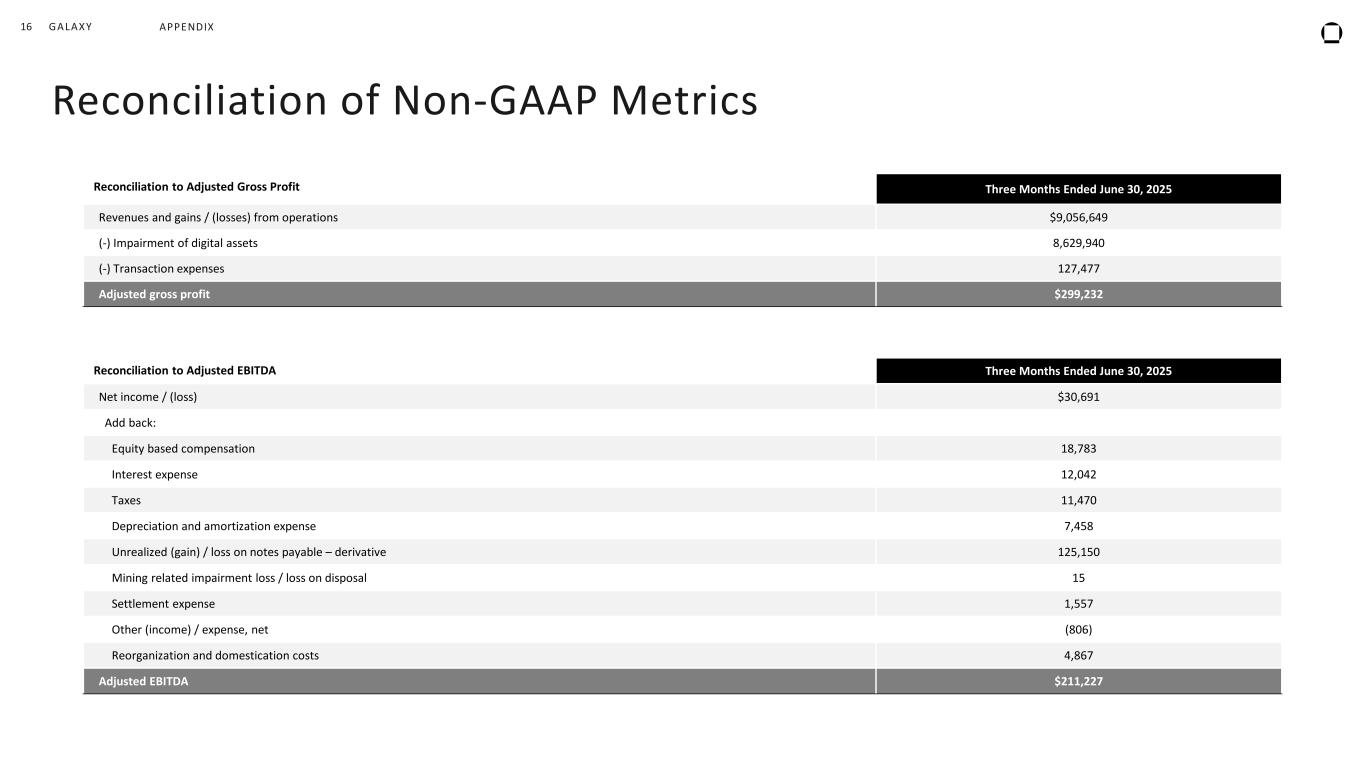
Task: Select the Net income / (loss) row label
Action: (147, 397)
